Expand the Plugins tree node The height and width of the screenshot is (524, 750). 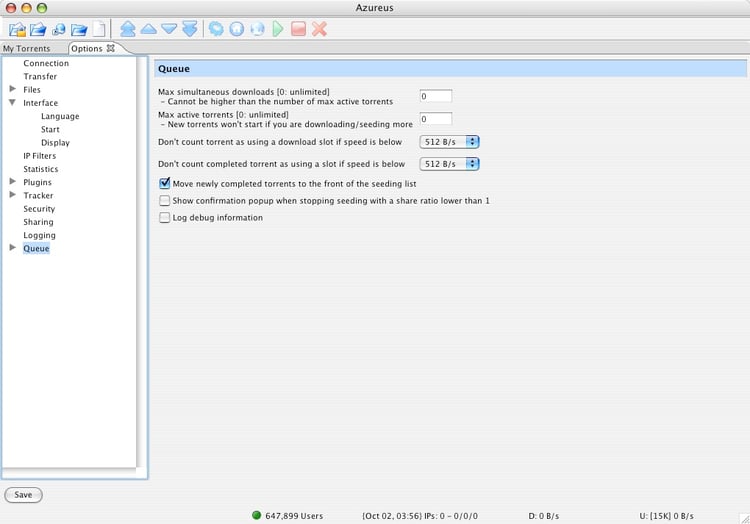tap(13, 182)
